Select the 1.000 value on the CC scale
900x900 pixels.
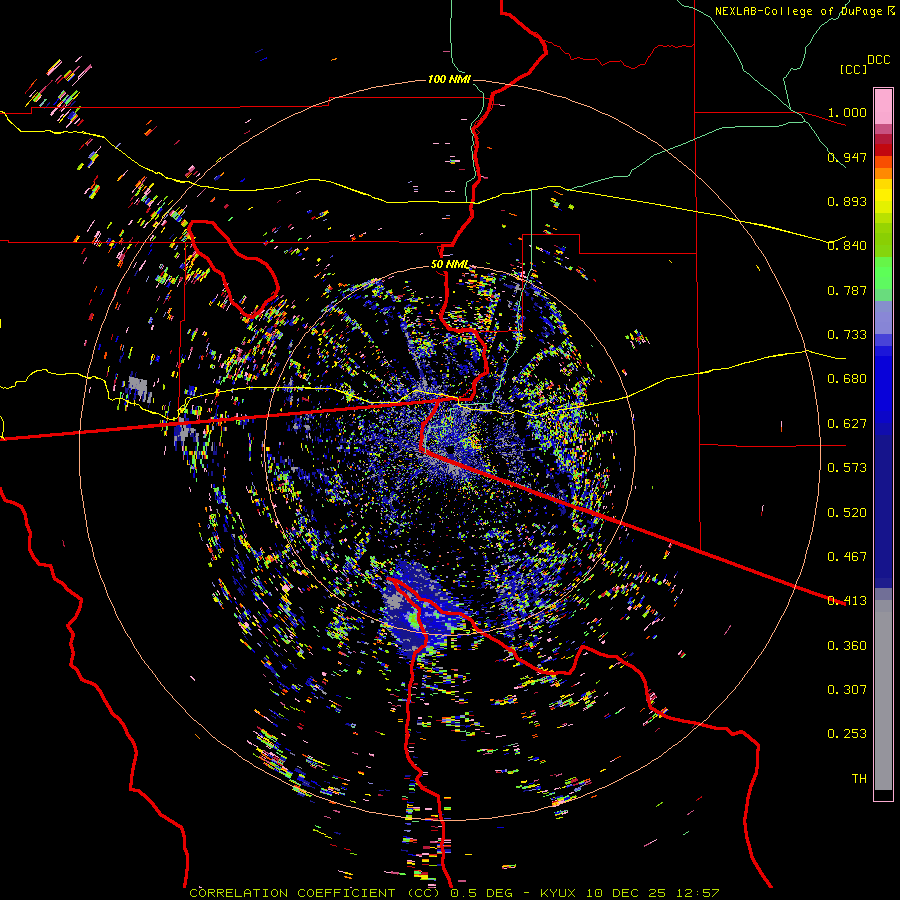click(x=847, y=112)
